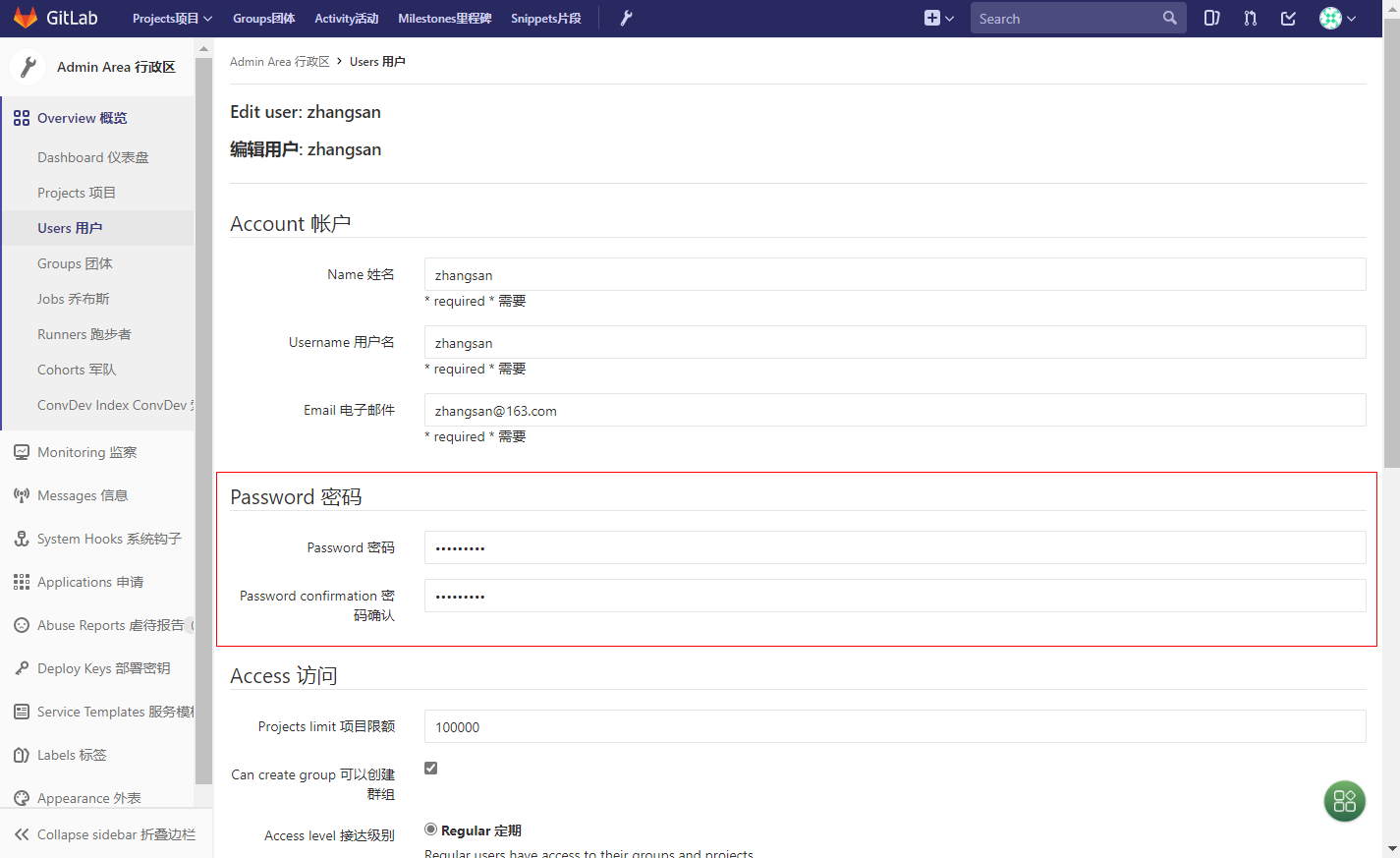Click the Password confirmation field
The width and height of the screenshot is (1400, 858).
click(x=895, y=596)
